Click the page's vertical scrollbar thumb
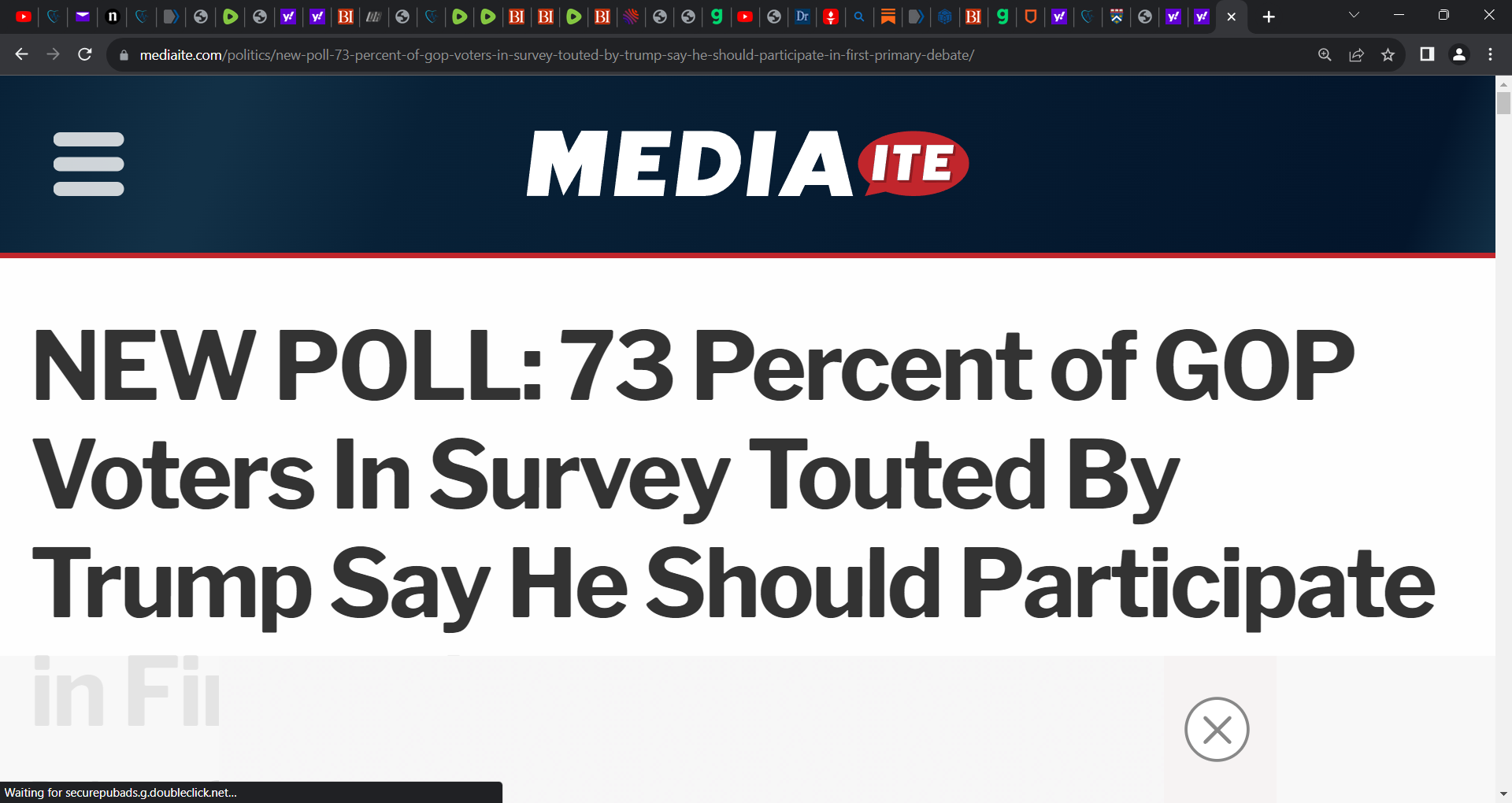 point(1503,103)
